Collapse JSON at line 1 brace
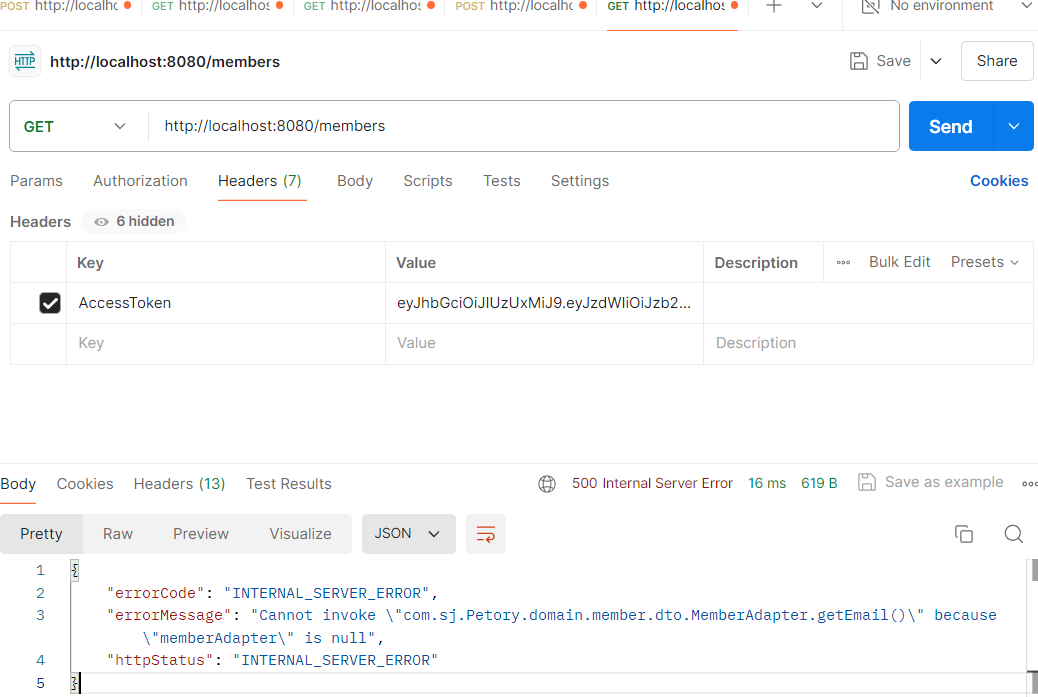This screenshot has height=697, width=1038. pyautogui.click(x=75, y=571)
